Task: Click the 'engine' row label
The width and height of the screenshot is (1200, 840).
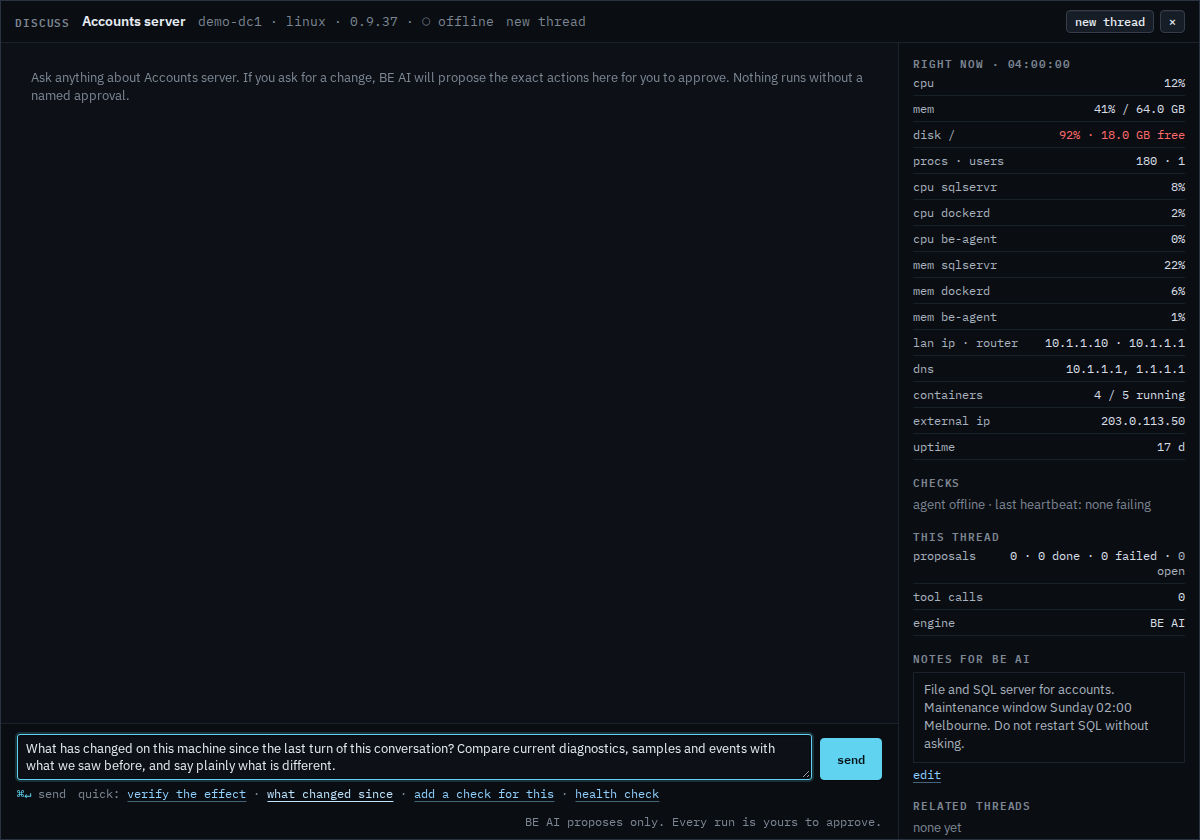Action: pyautogui.click(x=934, y=623)
